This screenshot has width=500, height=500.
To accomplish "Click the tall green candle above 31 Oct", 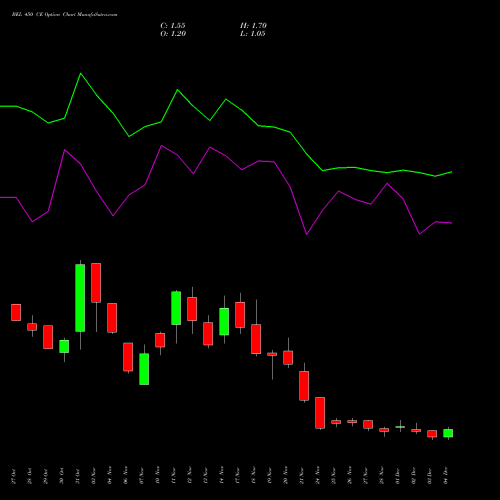I will click(80, 298).
